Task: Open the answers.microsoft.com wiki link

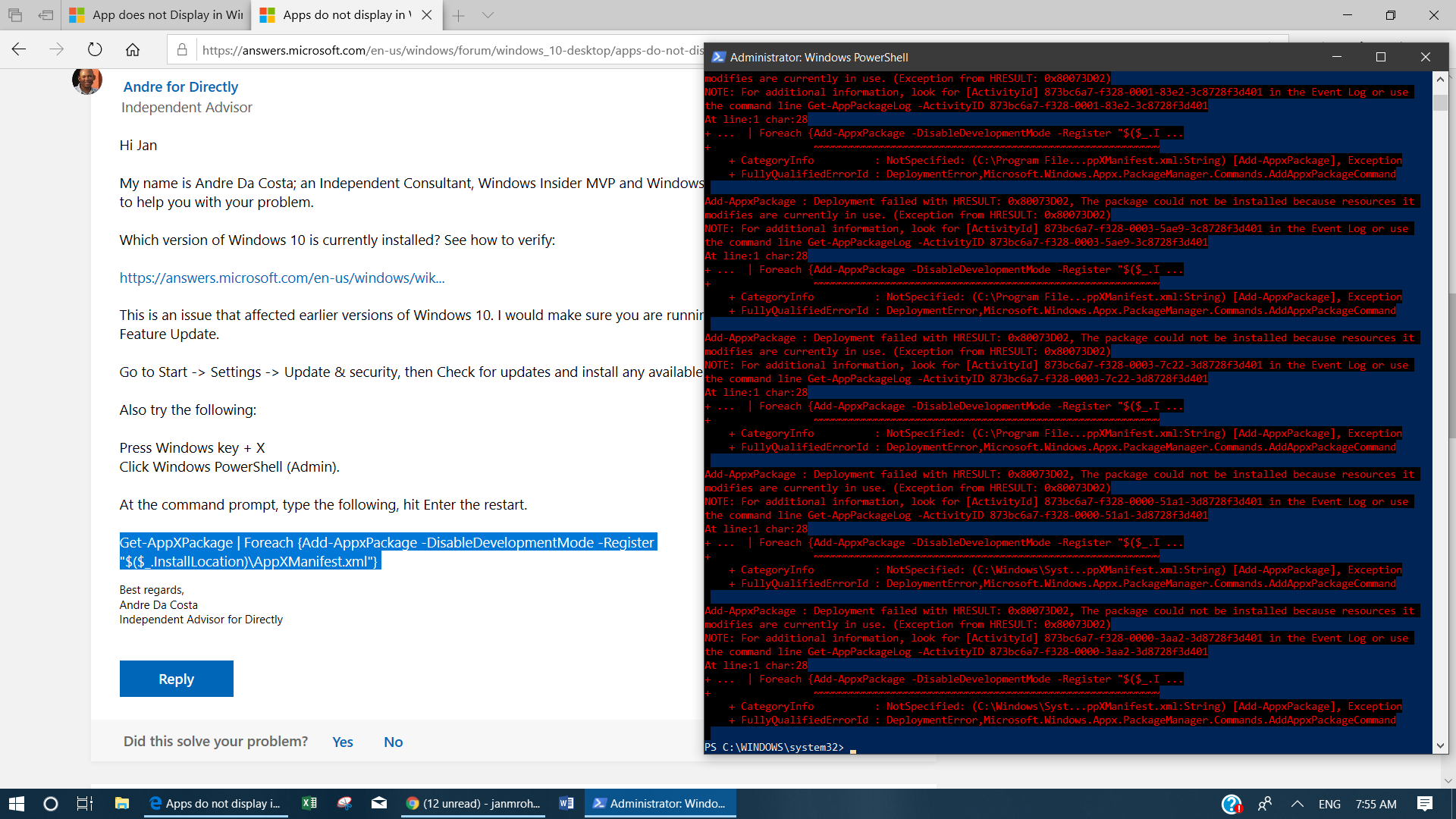Action: [282, 278]
